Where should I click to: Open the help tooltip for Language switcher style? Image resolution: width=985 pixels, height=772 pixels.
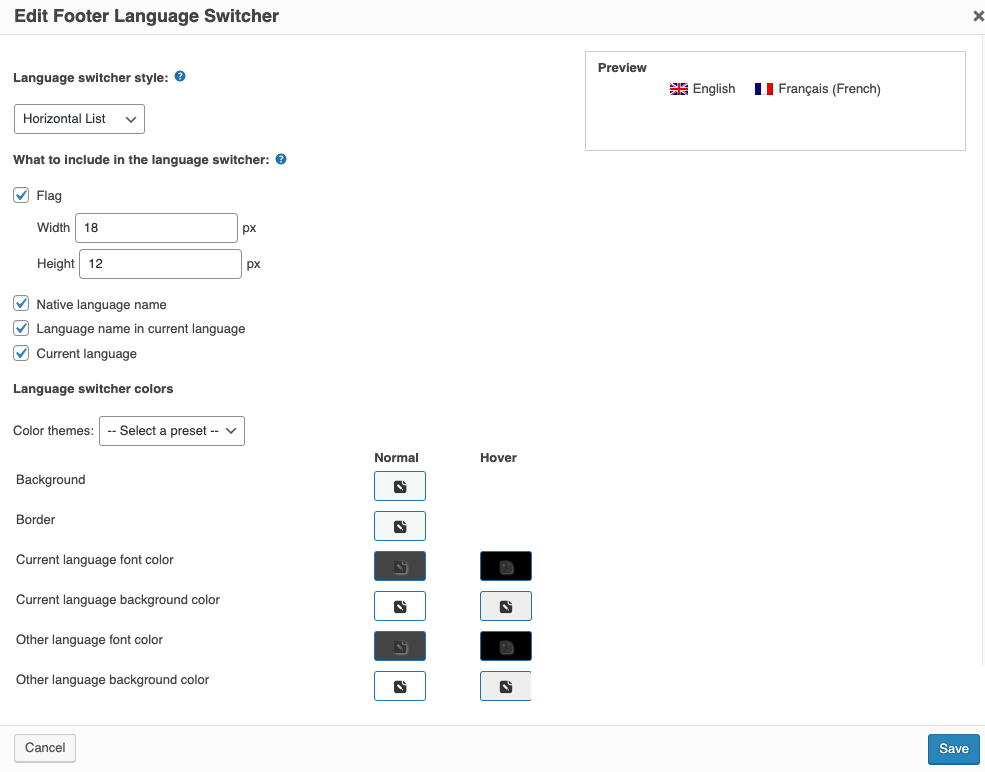(x=179, y=76)
